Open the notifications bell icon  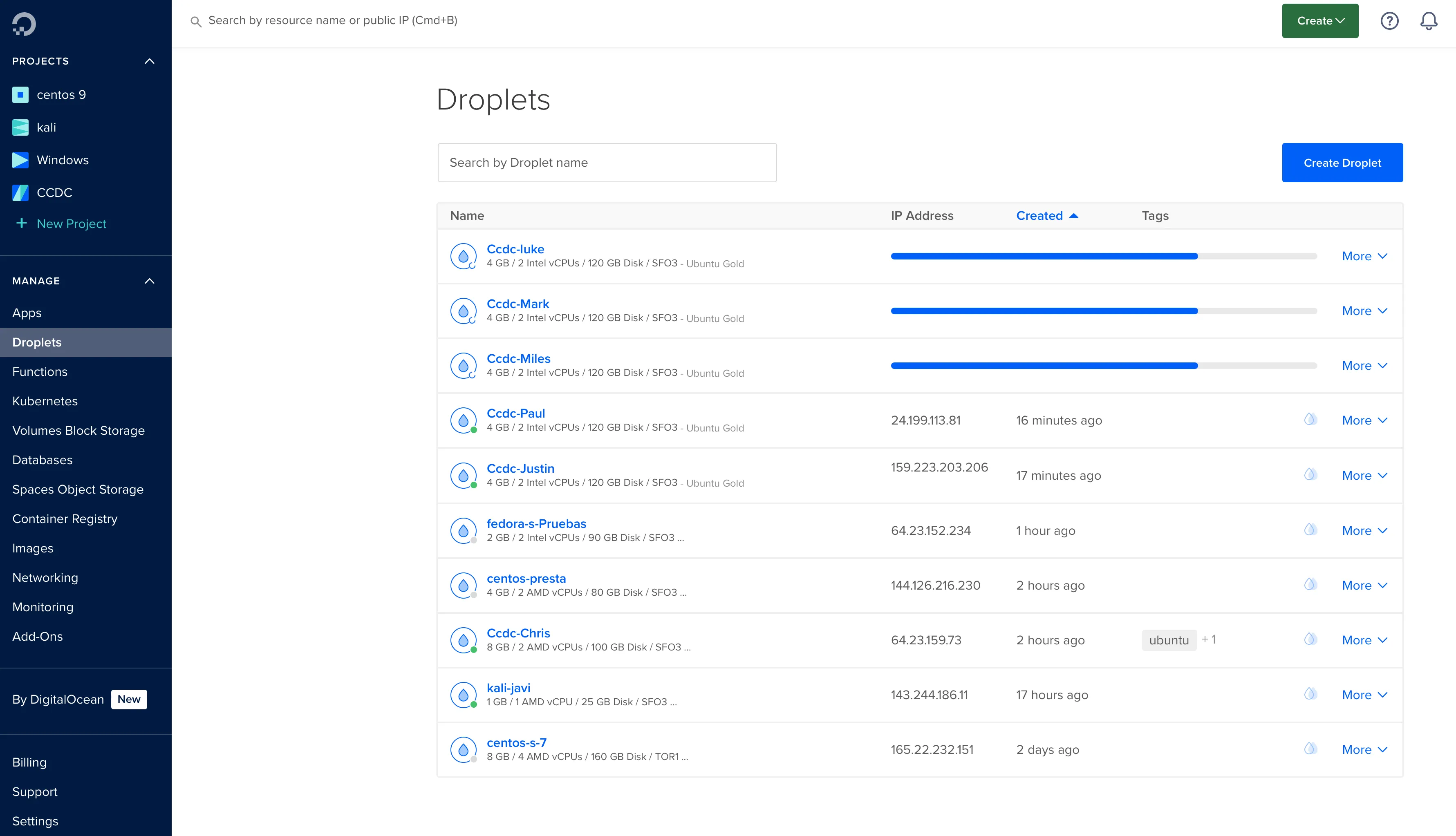pos(1429,21)
